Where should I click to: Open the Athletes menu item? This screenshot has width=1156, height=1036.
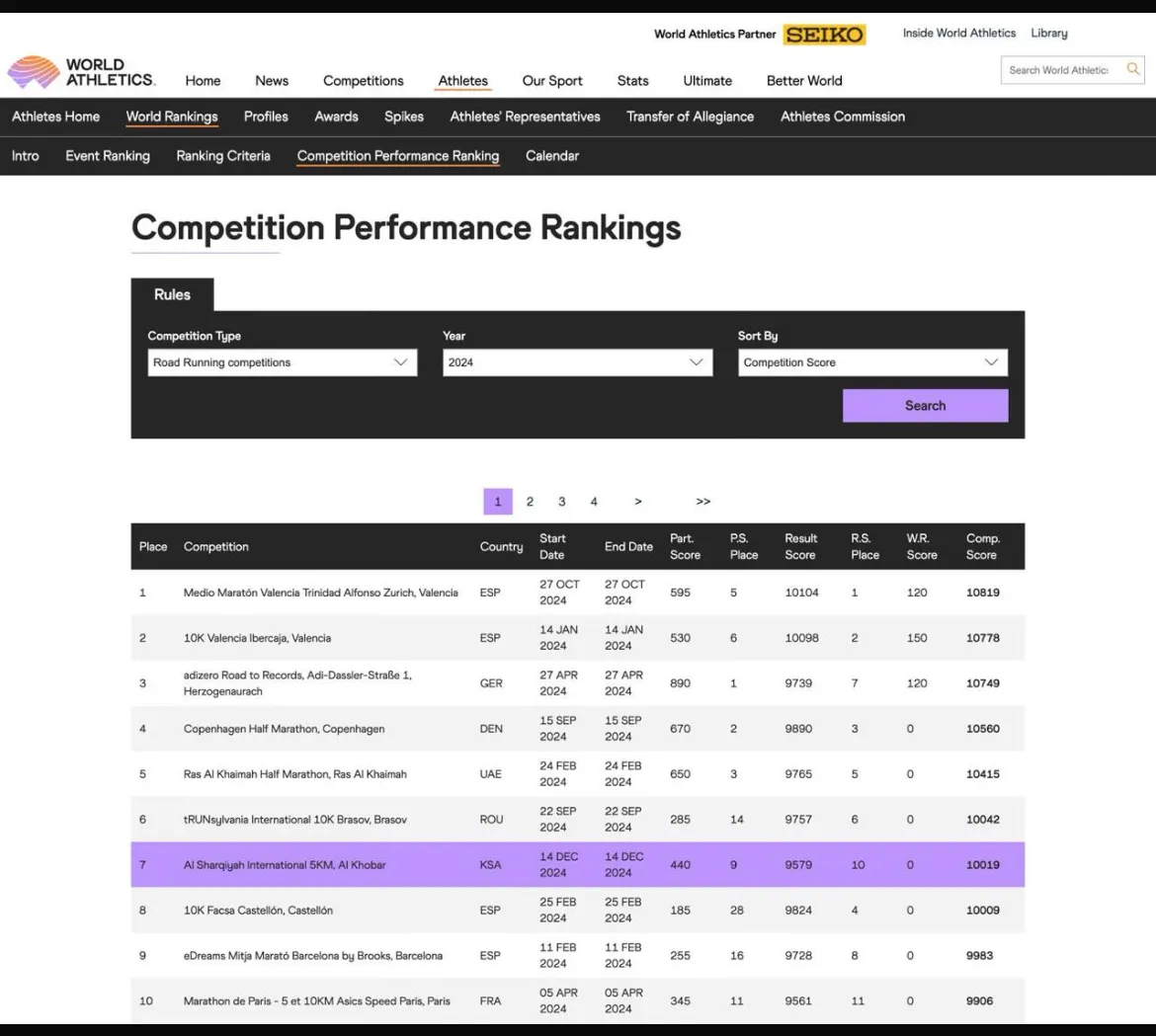click(462, 81)
